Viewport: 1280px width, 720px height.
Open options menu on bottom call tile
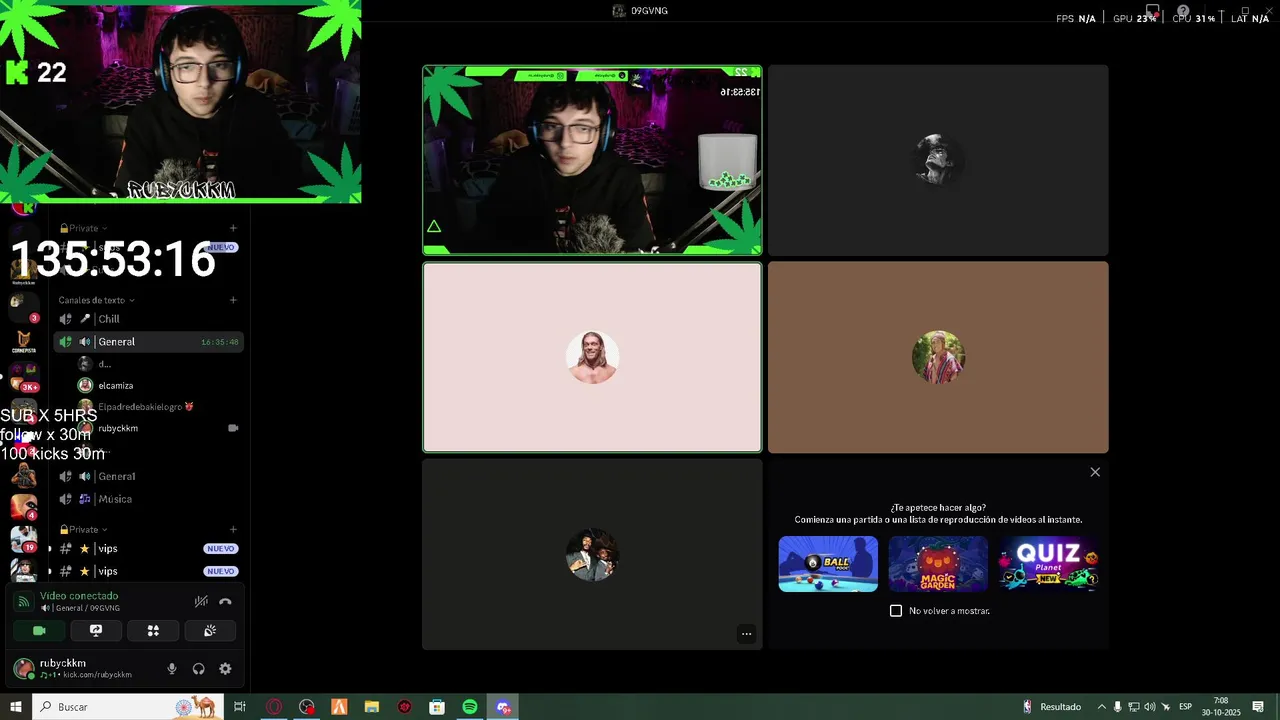[x=746, y=634]
